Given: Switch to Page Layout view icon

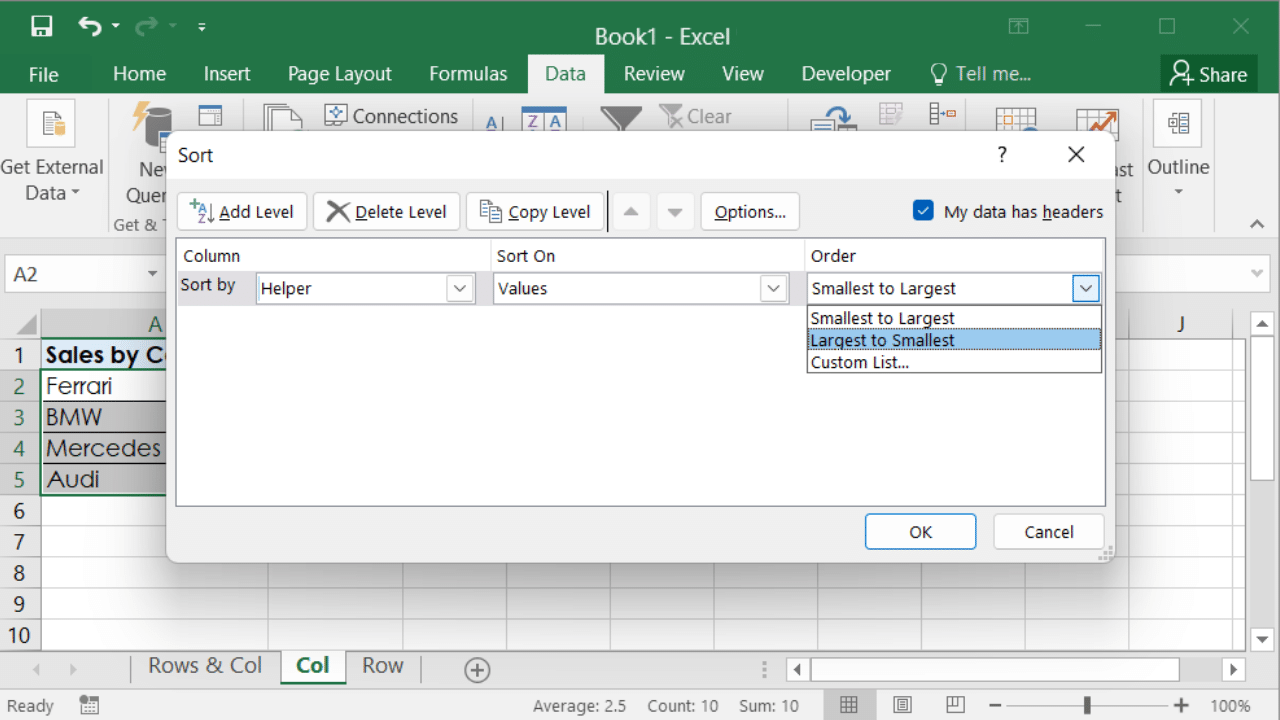Looking at the screenshot, I should pyautogui.click(x=902, y=705).
